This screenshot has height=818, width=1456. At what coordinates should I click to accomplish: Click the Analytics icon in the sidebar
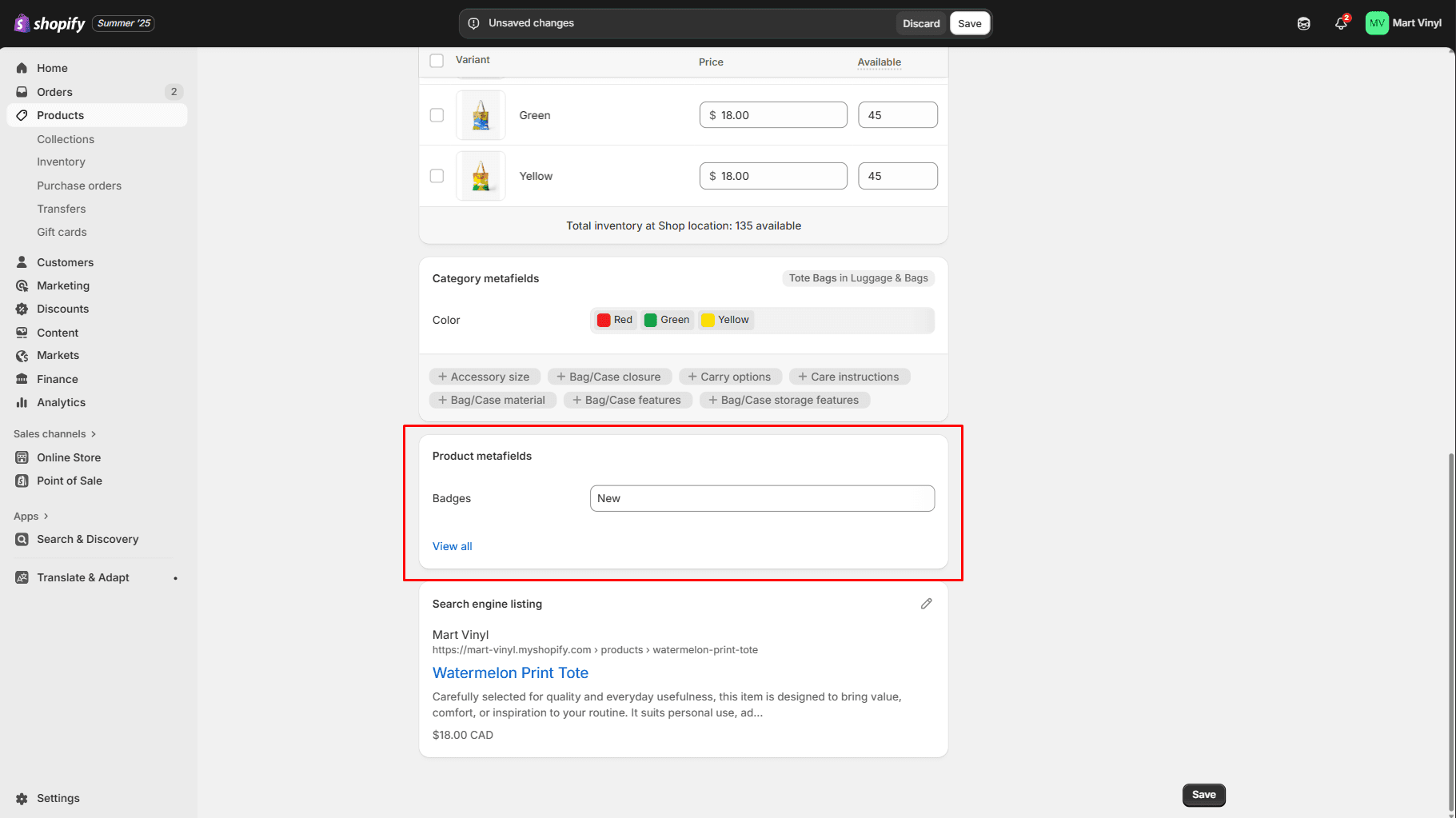tap(22, 402)
